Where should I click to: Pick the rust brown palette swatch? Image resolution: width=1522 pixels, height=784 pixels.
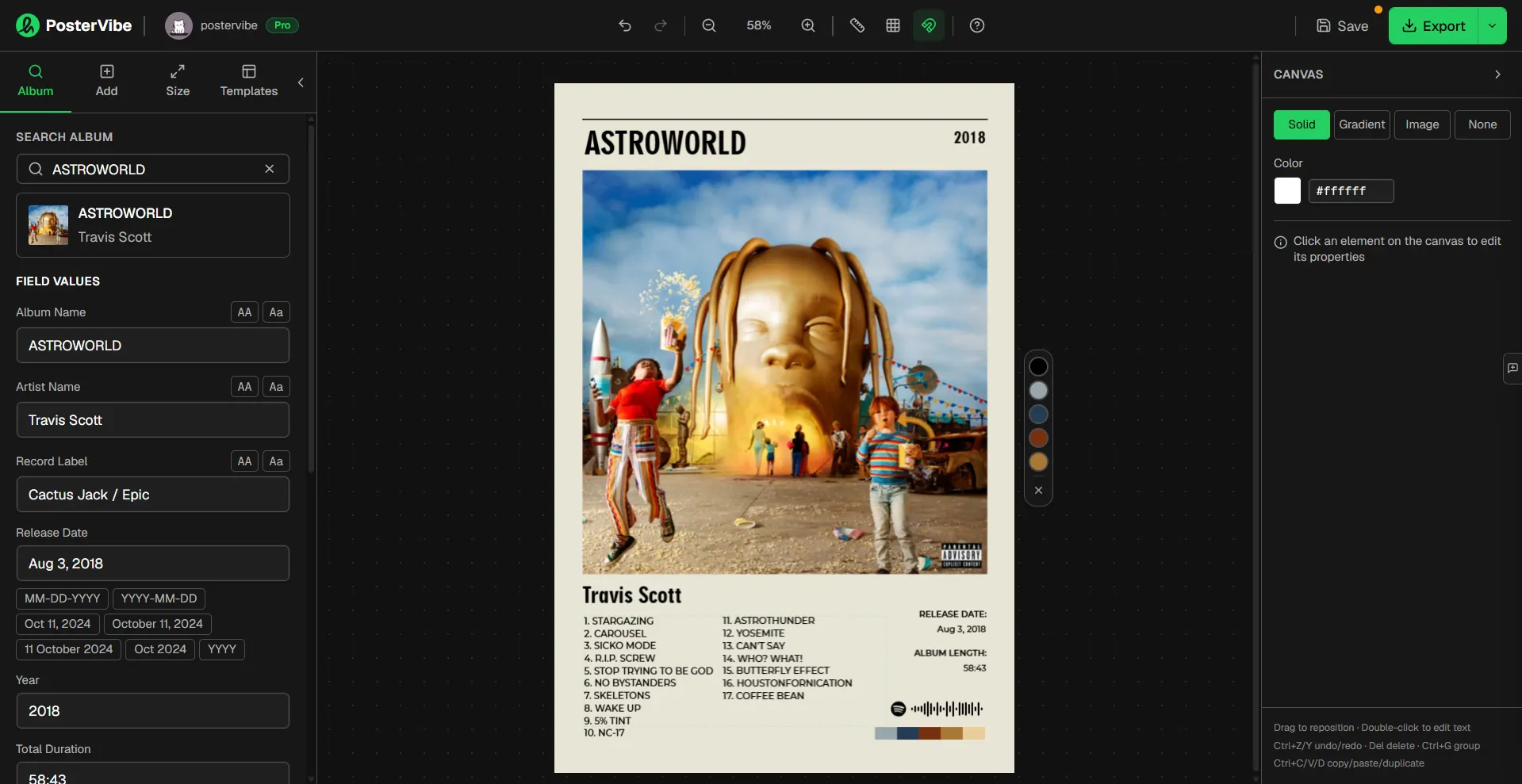pos(1038,438)
